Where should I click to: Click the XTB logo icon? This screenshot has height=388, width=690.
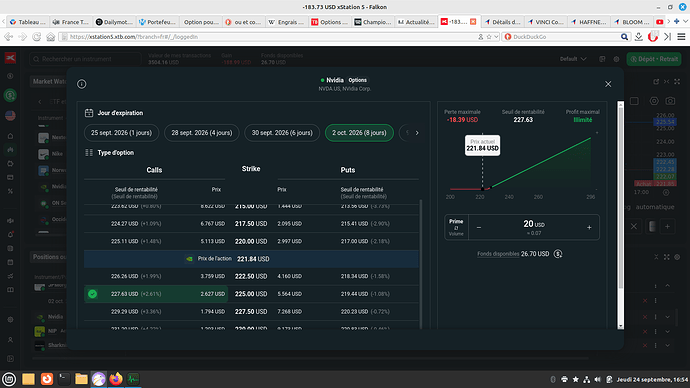click(10, 58)
